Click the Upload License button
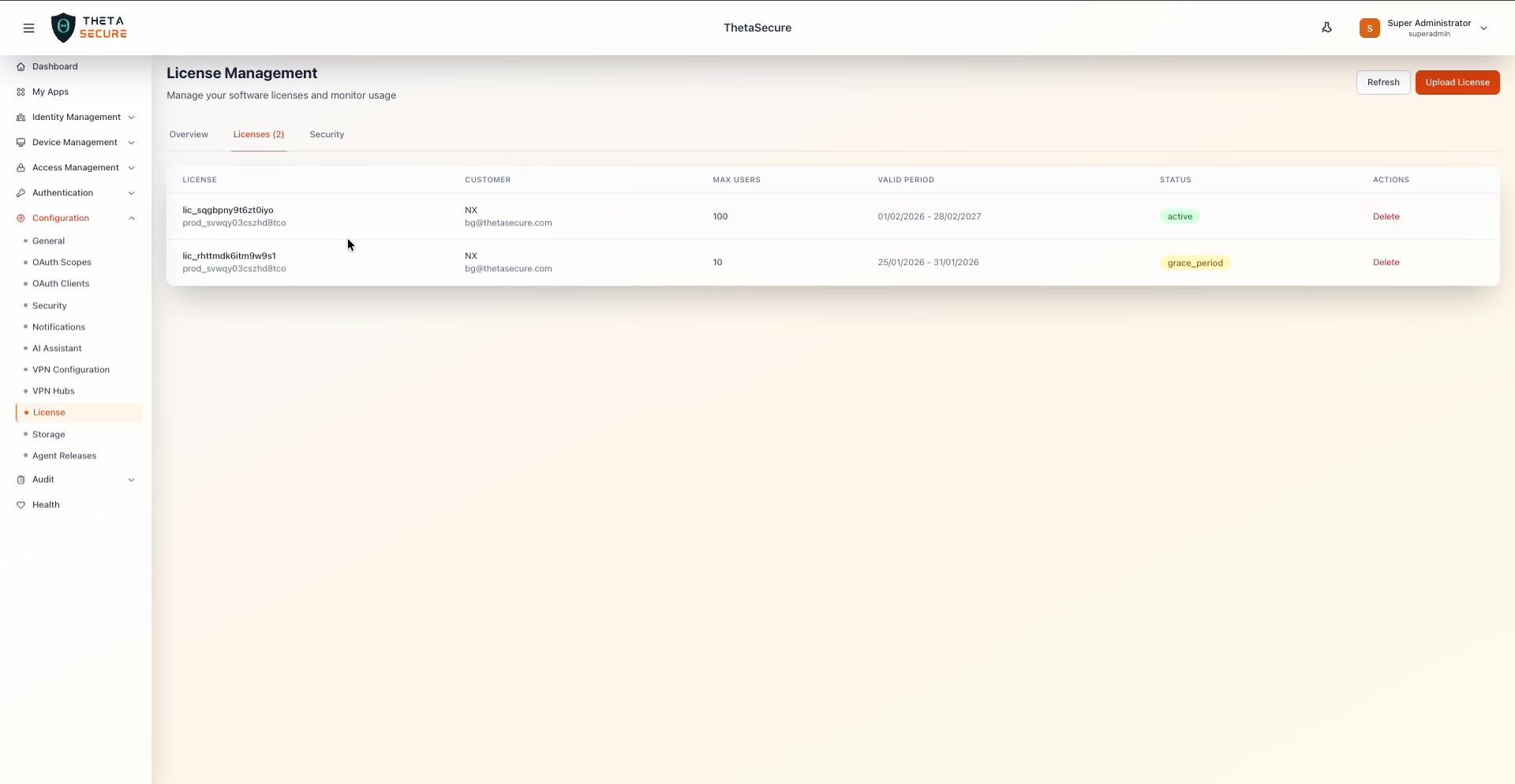The image size is (1515, 784). click(1457, 82)
